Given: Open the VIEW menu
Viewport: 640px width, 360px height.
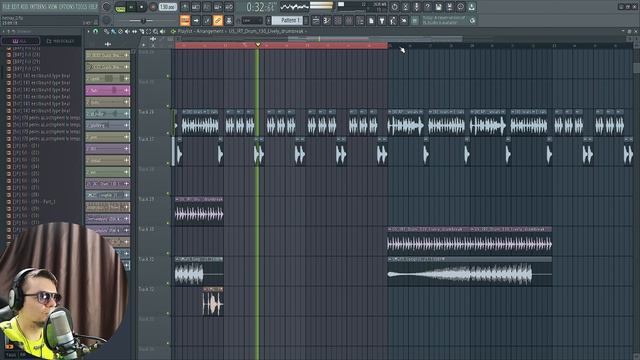Looking at the screenshot, I should pos(54,7).
